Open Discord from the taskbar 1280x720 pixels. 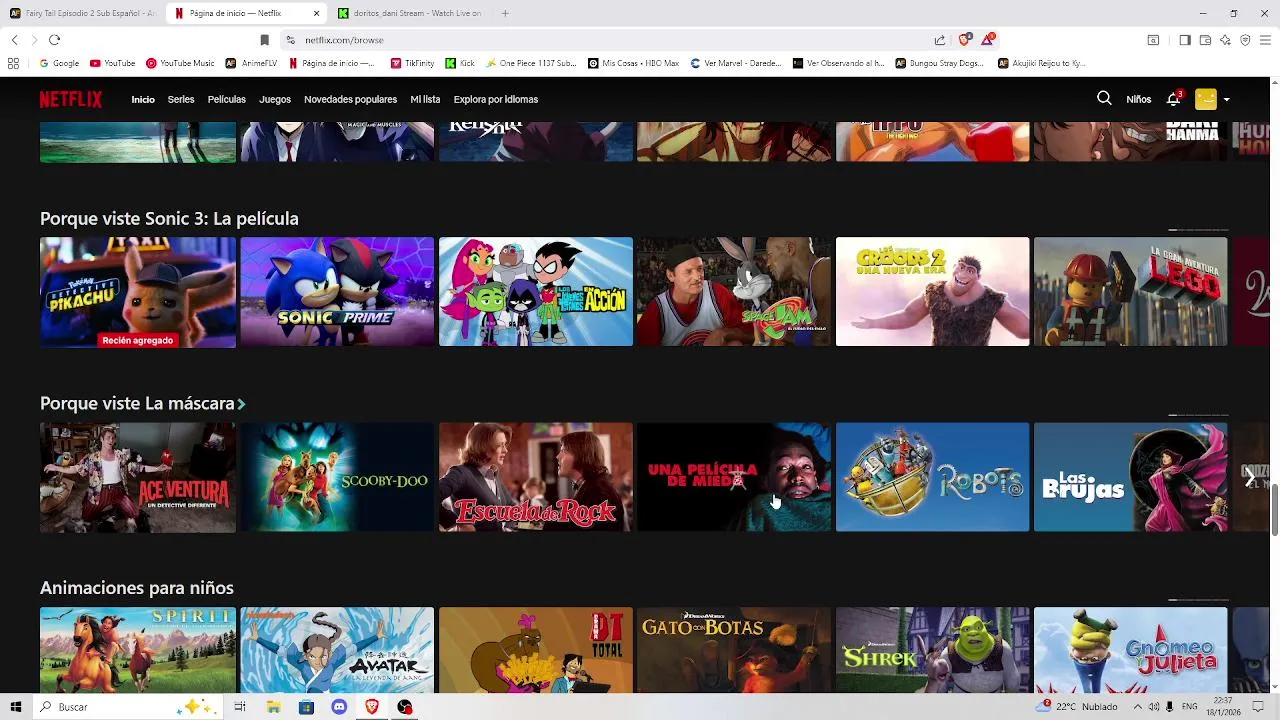coord(339,707)
